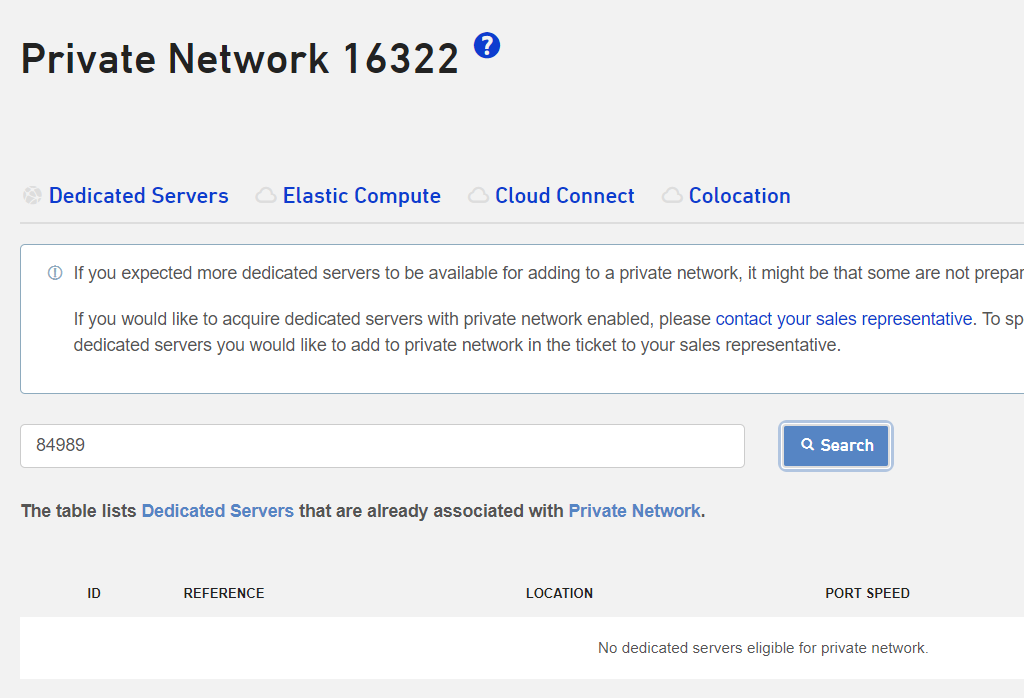
Task: Click the globe icon beside Dedicated Servers
Action: [x=33, y=196]
